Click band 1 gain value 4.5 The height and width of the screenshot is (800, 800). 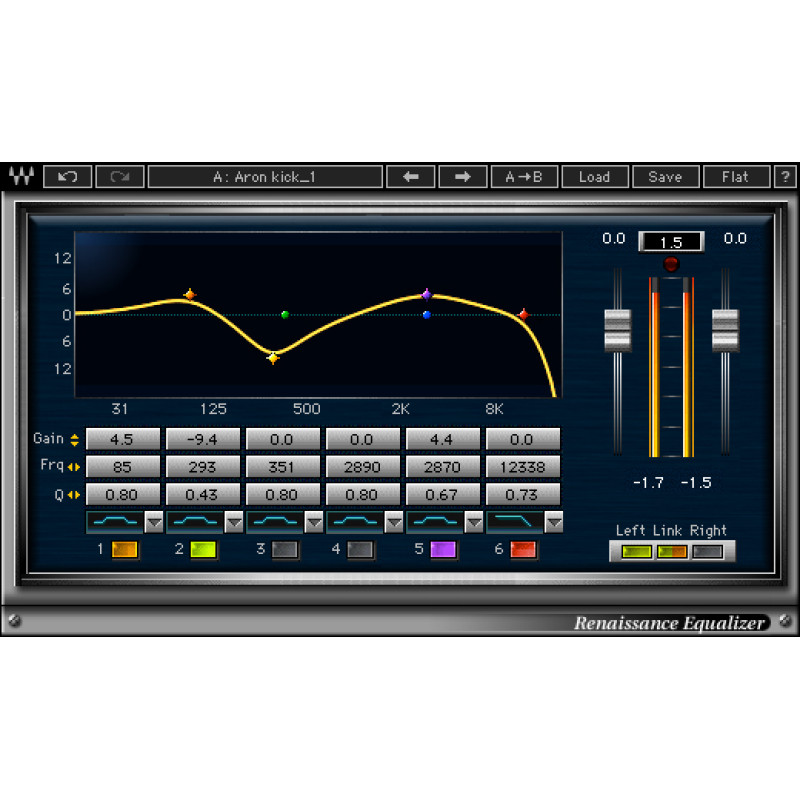pyautogui.click(x=123, y=439)
